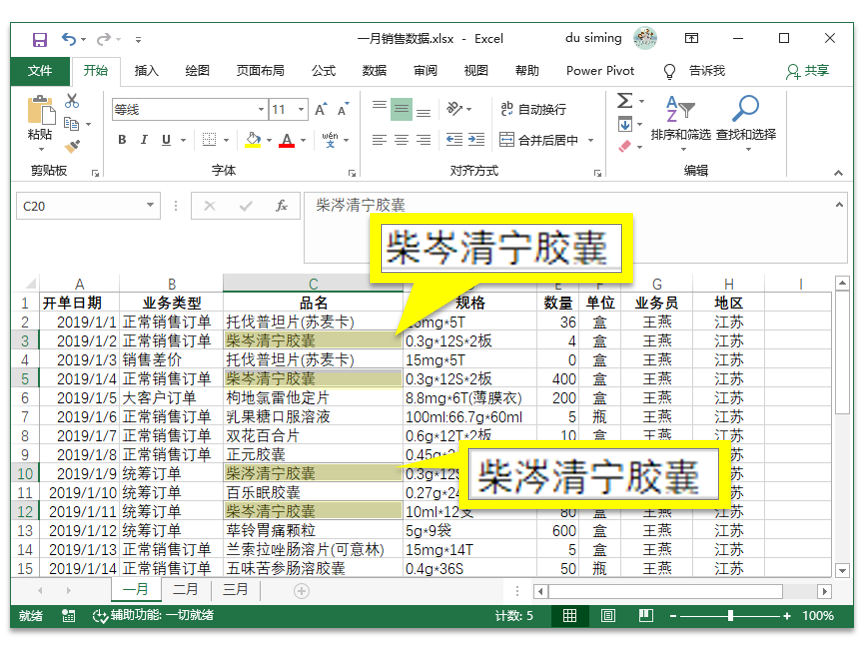Click the Copy icon
The width and height of the screenshot is (863, 657).
coord(72,124)
